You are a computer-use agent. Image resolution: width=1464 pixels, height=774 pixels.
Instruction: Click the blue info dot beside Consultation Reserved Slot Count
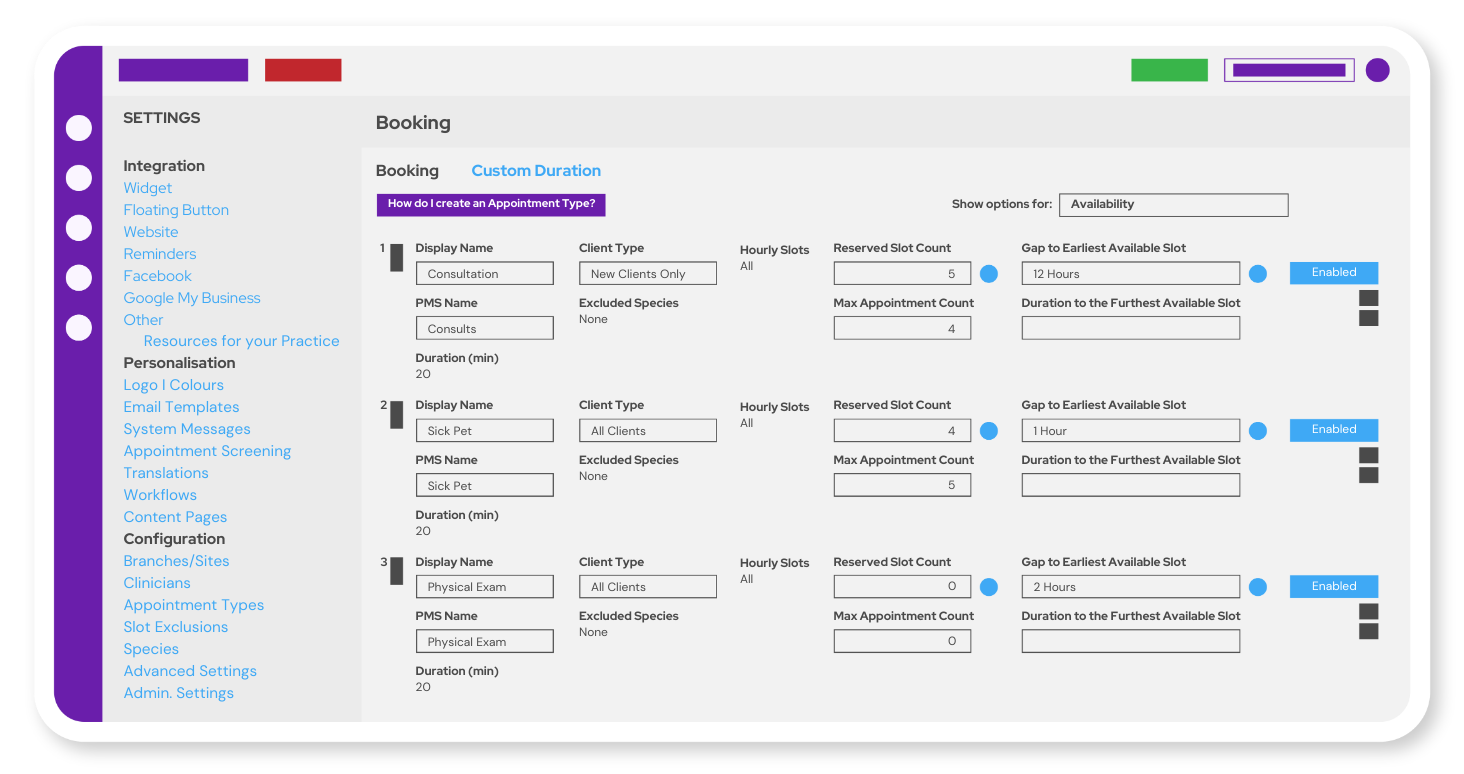coord(988,274)
